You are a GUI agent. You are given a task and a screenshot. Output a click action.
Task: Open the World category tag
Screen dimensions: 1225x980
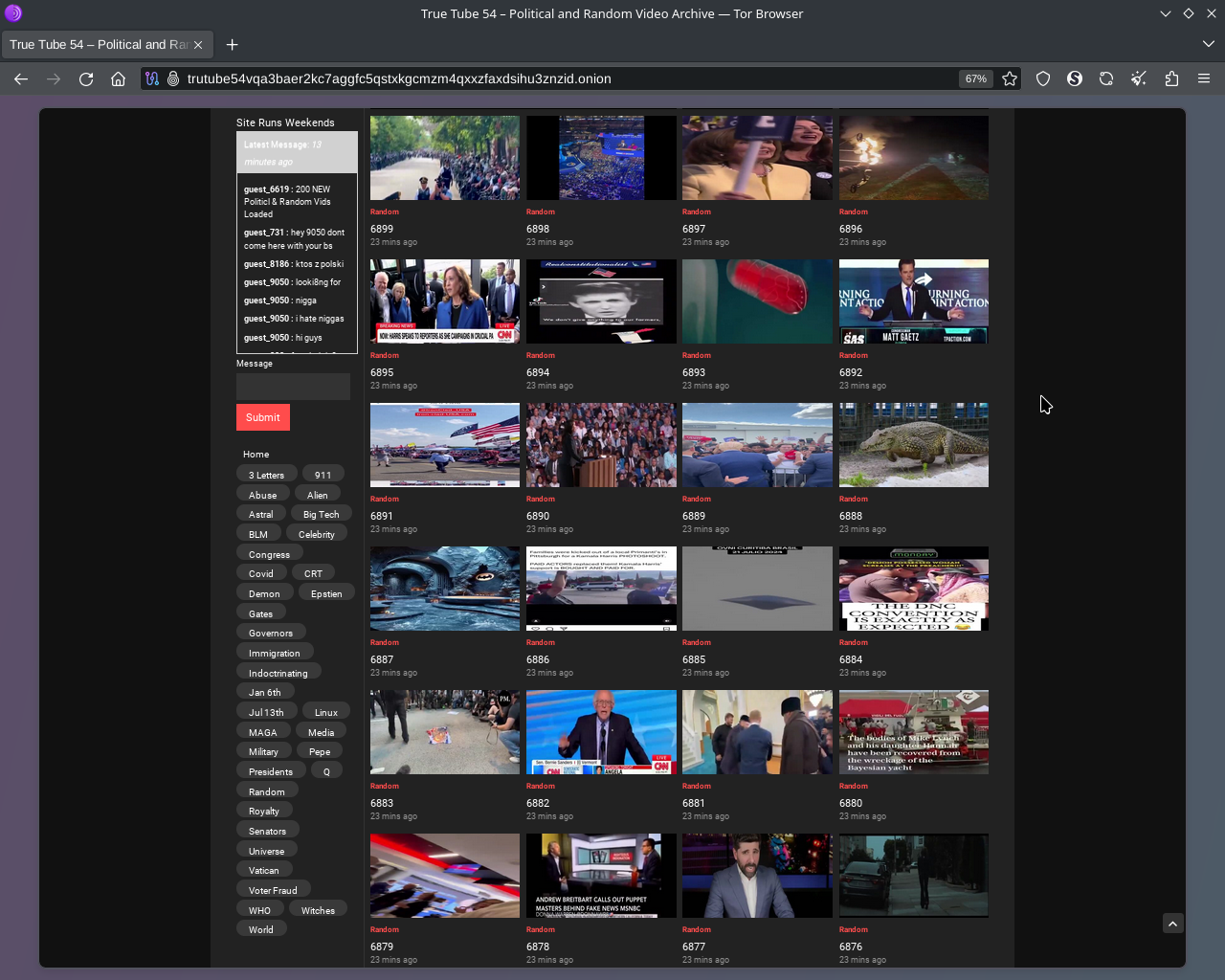[261, 929]
